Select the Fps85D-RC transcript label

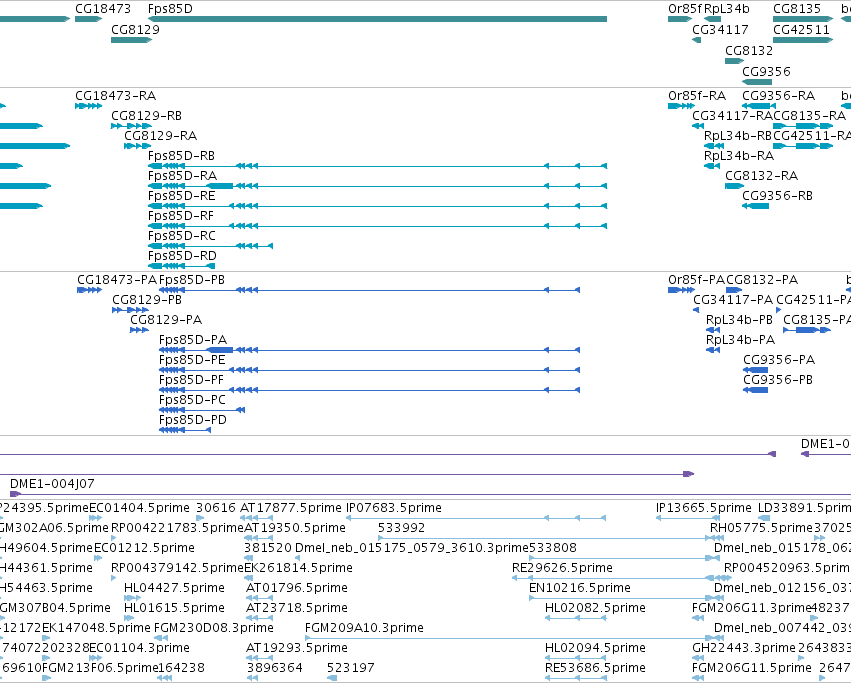click(x=182, y=236)
